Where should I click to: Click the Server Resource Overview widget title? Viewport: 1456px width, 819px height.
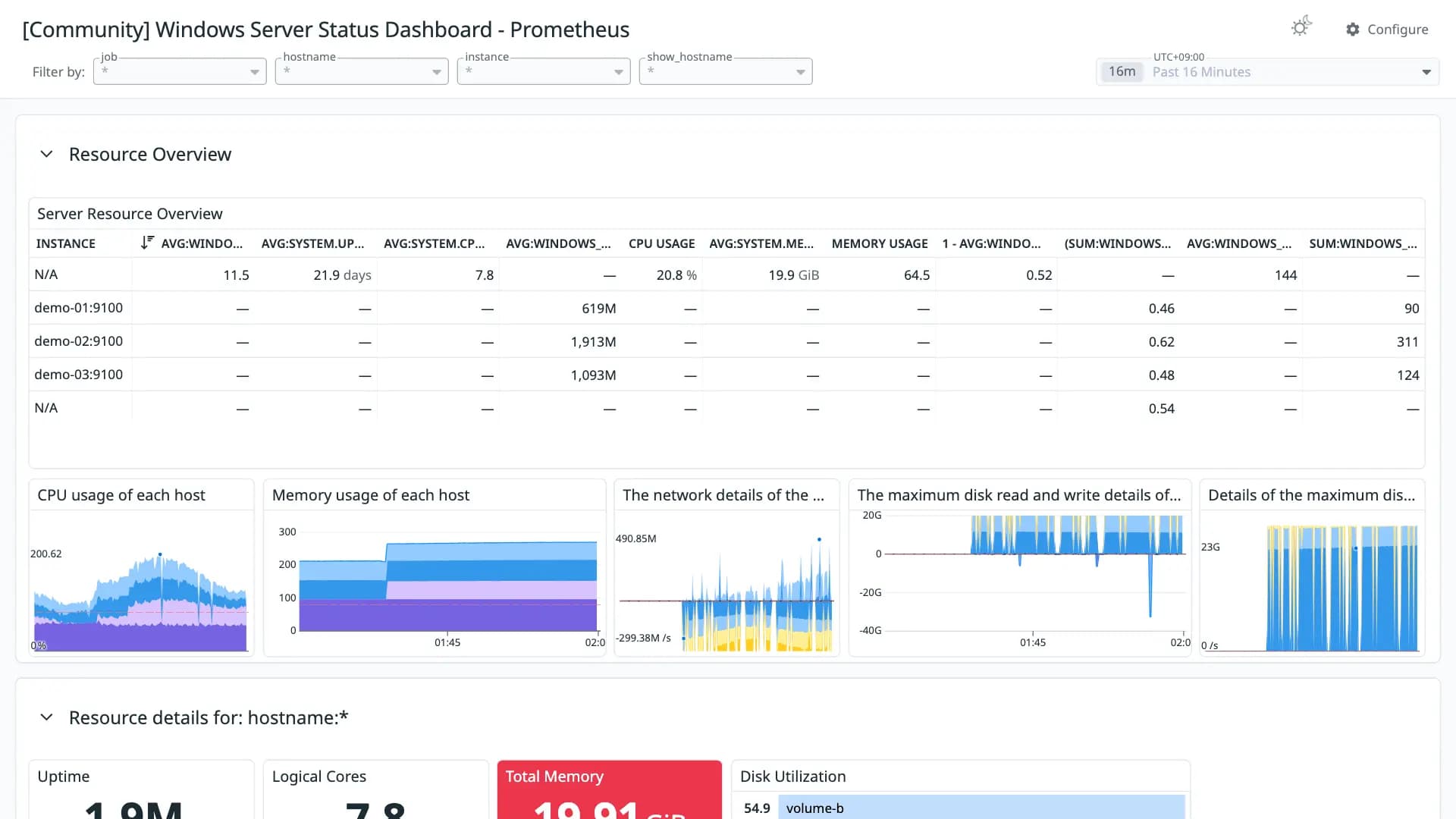click(130, 214)
